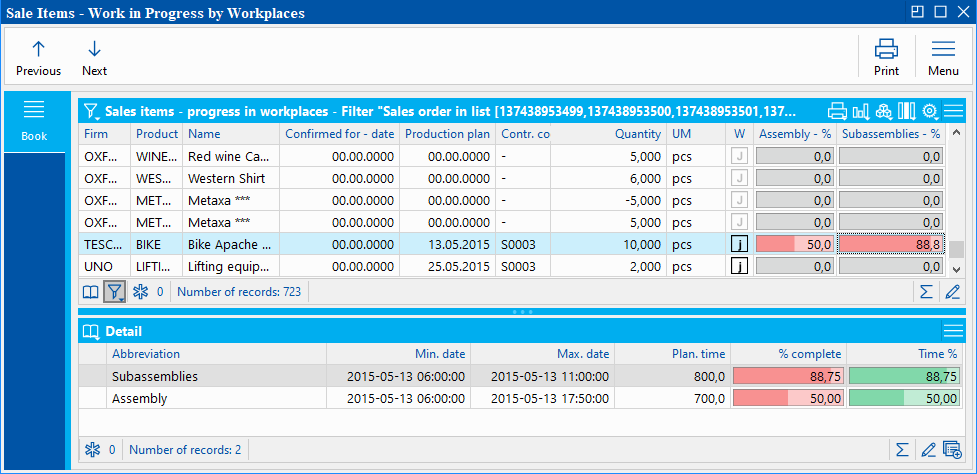The image size is (977, 474).
Task: Click the asterisk marks icon in upper status bar
Action: click(x=141, y=292)
